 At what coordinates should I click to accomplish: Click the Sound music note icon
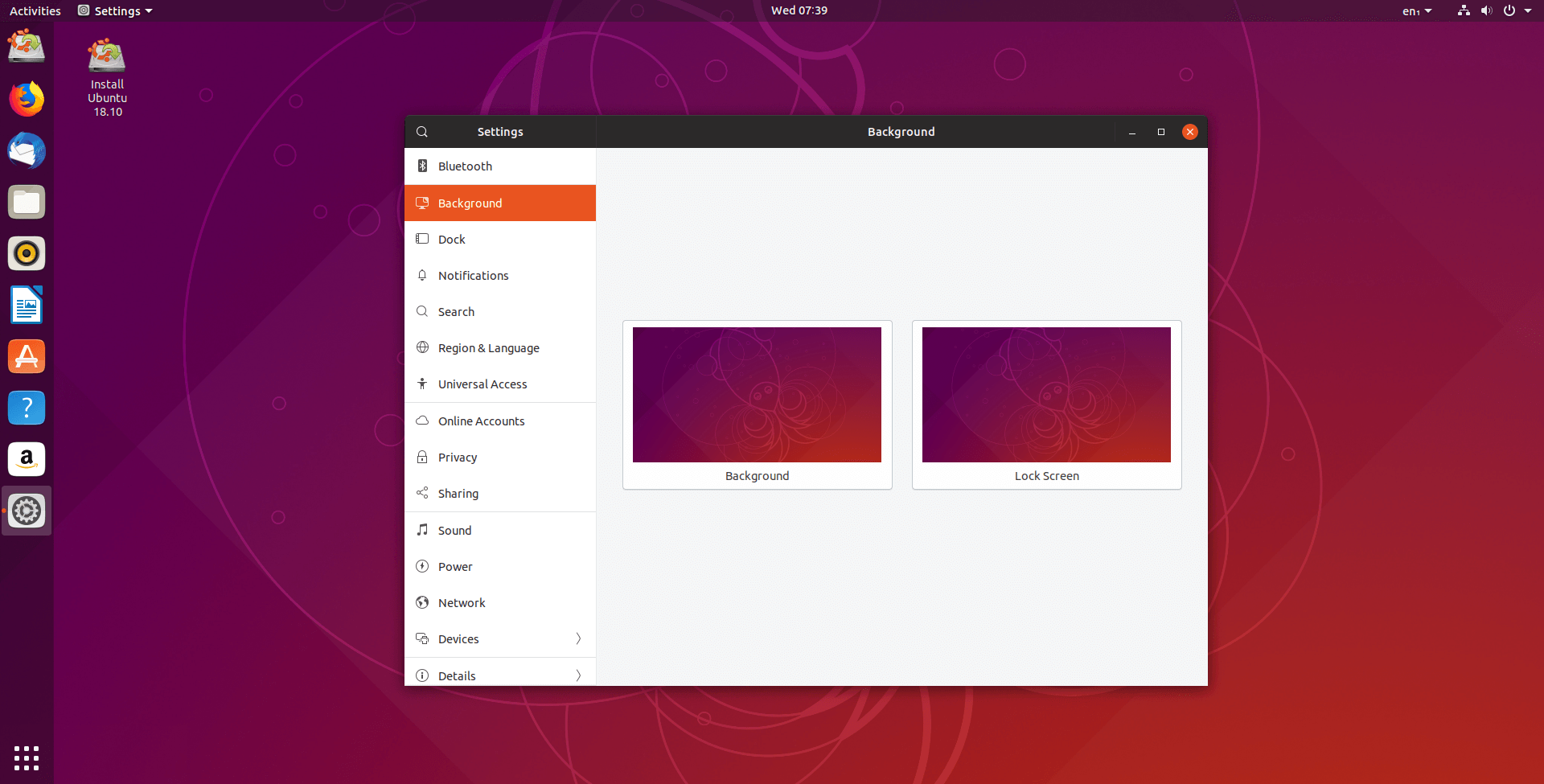[x=422, y=530]
